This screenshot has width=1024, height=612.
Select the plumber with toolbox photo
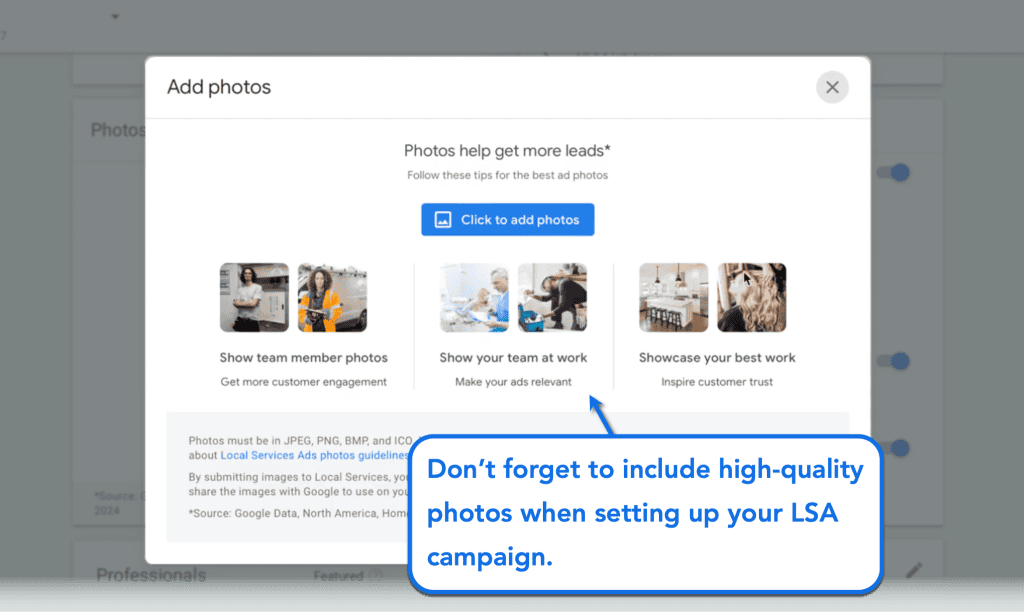tap(552, 297)
